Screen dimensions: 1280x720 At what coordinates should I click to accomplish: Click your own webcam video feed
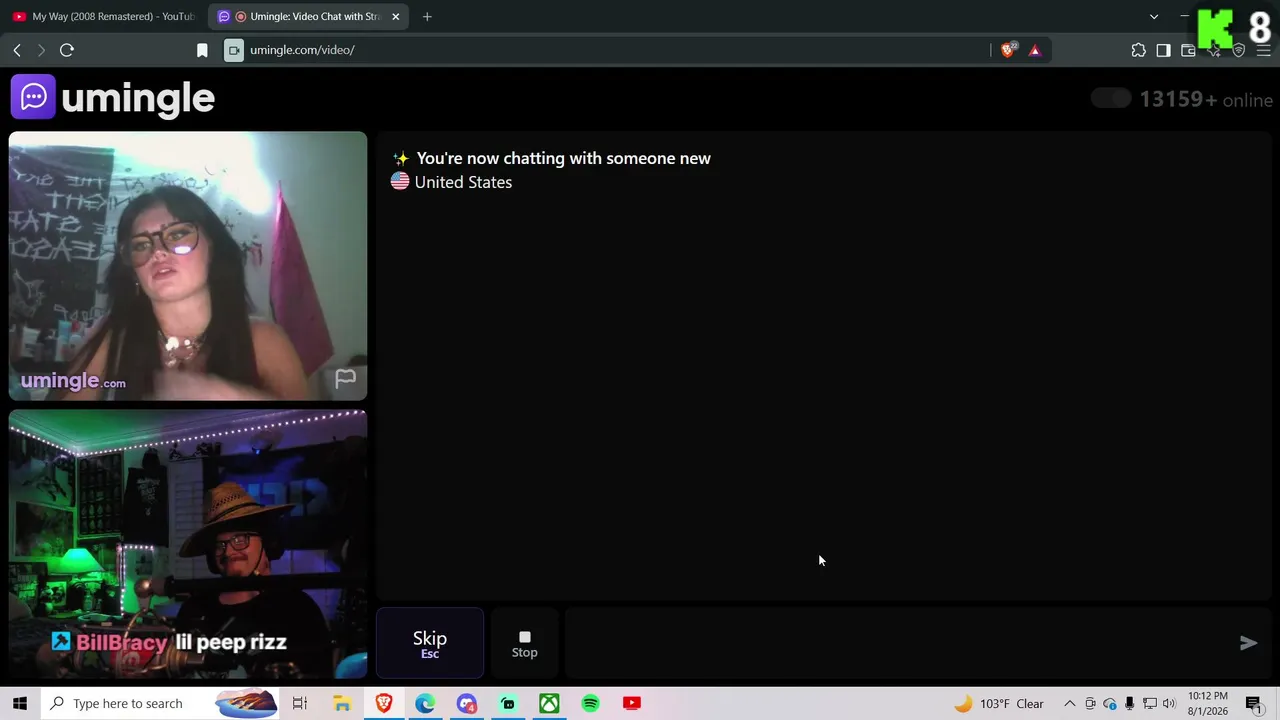pyautogui.click(x=188, y=544)
